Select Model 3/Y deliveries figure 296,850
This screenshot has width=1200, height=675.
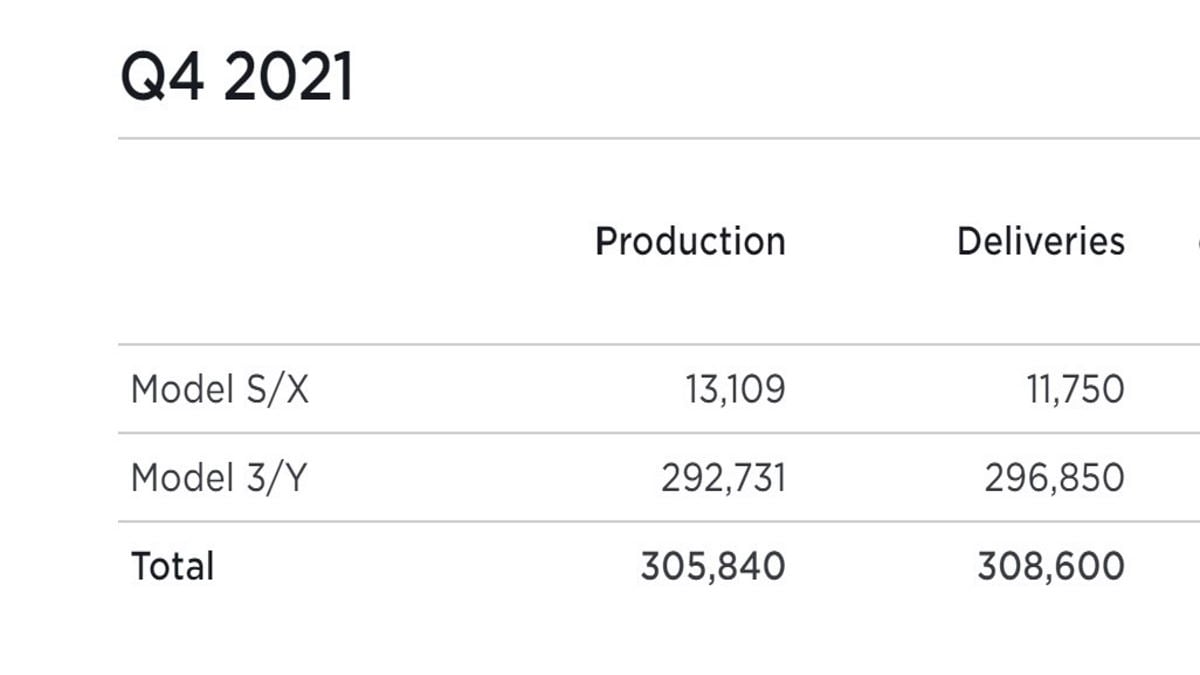pyautogui.click(x=1054, y=478)
